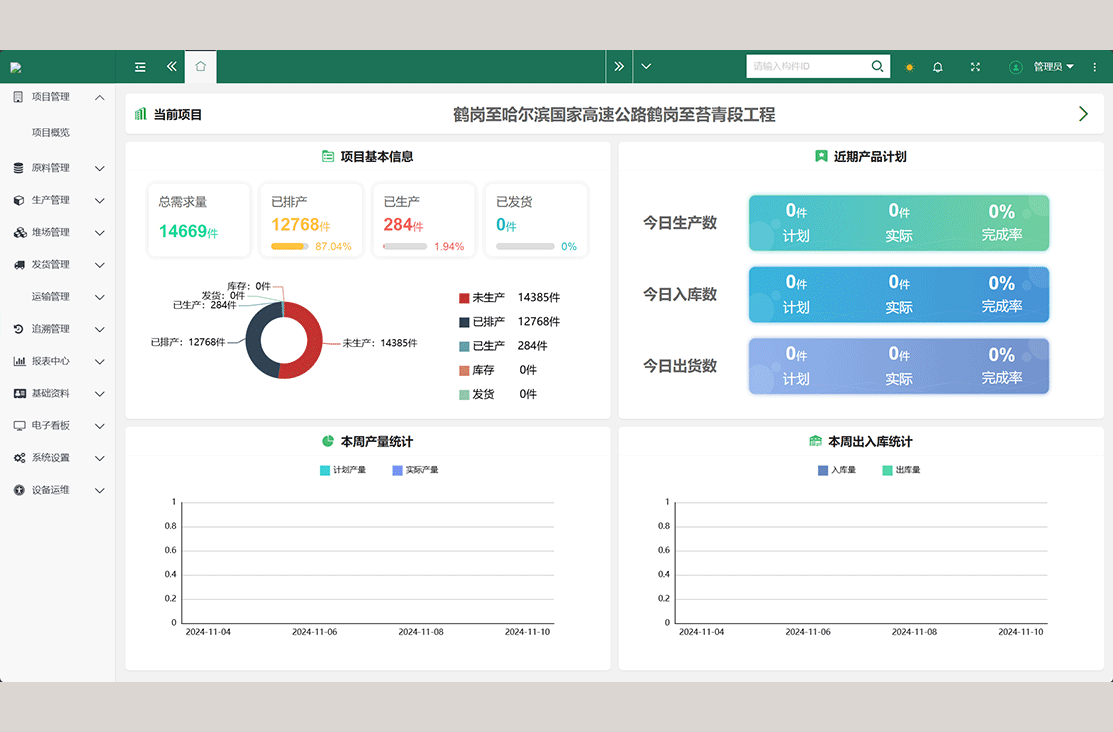Open the notification bell icon
The image size is (1113, 732).
(938, 67)
